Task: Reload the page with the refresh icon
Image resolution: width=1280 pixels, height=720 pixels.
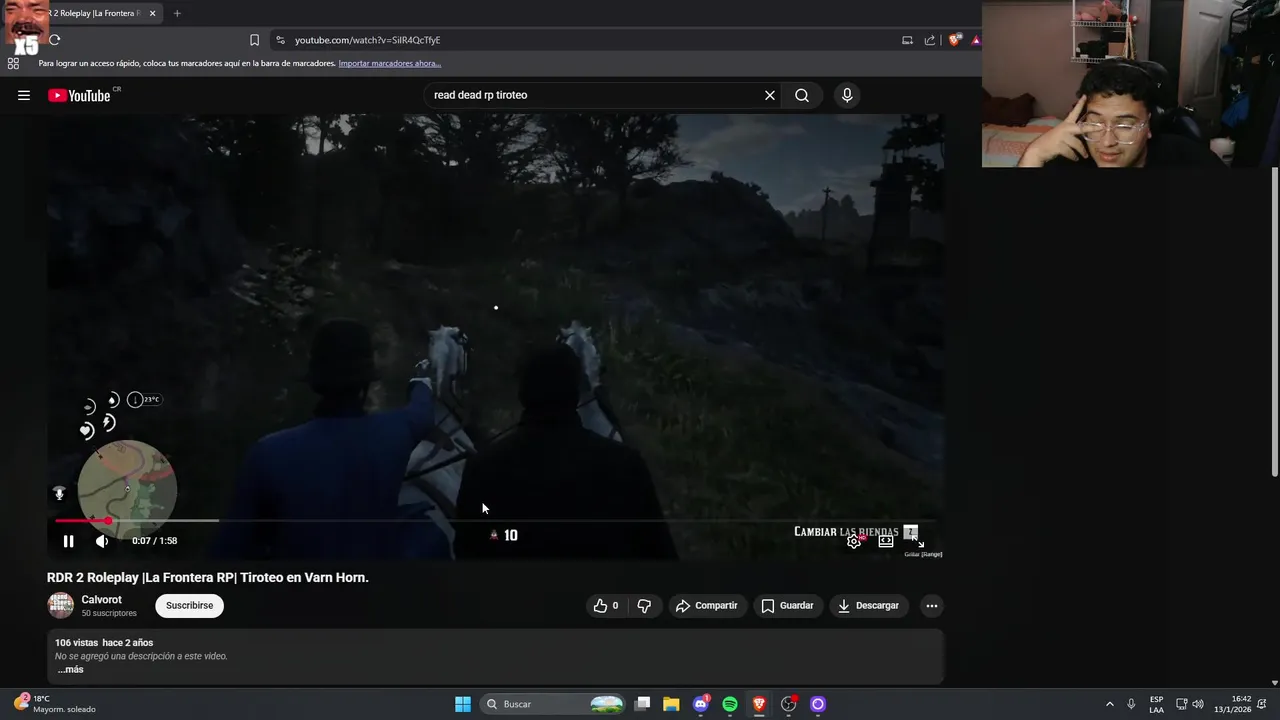Action: click(x=55, y=40)
